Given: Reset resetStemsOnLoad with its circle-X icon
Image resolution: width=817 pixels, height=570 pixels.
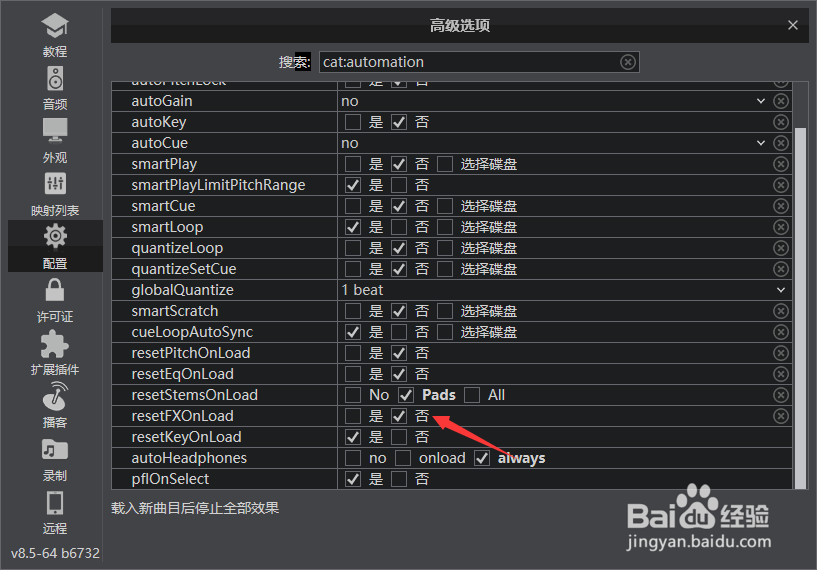Looking at the screenshot, I should (781, 395).
